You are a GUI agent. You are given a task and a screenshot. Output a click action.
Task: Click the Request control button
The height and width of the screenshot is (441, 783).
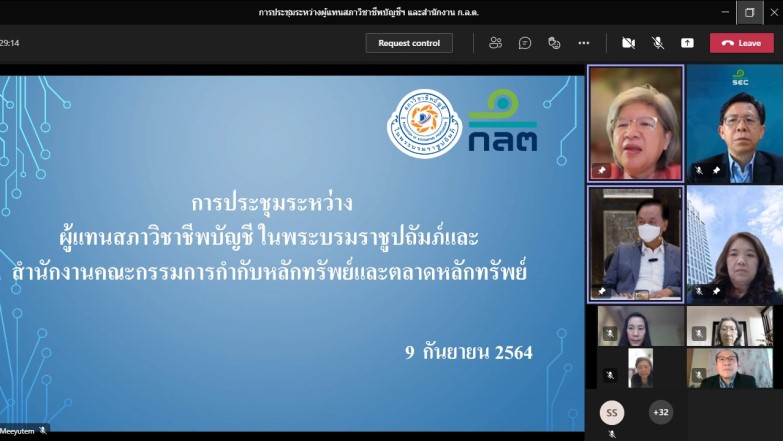pos(409,43)
